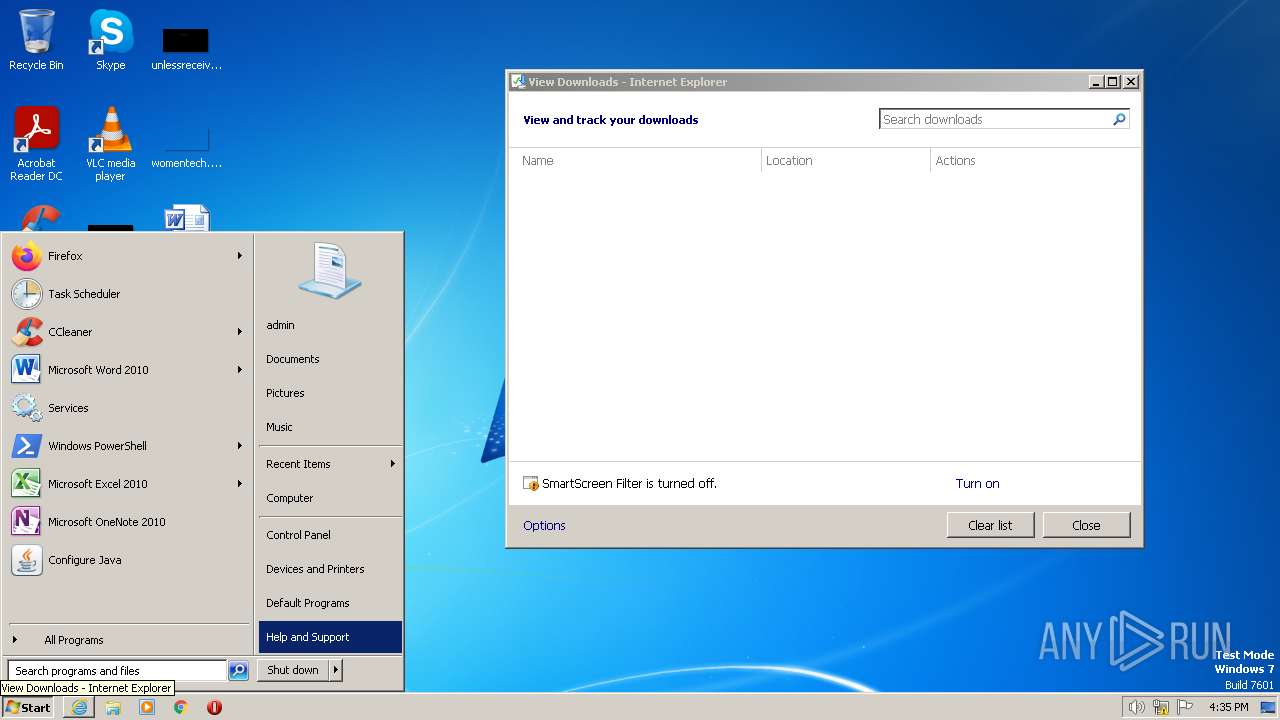
Task: Select the unlessreceiv... desktop file
Action: click(186, 48)
